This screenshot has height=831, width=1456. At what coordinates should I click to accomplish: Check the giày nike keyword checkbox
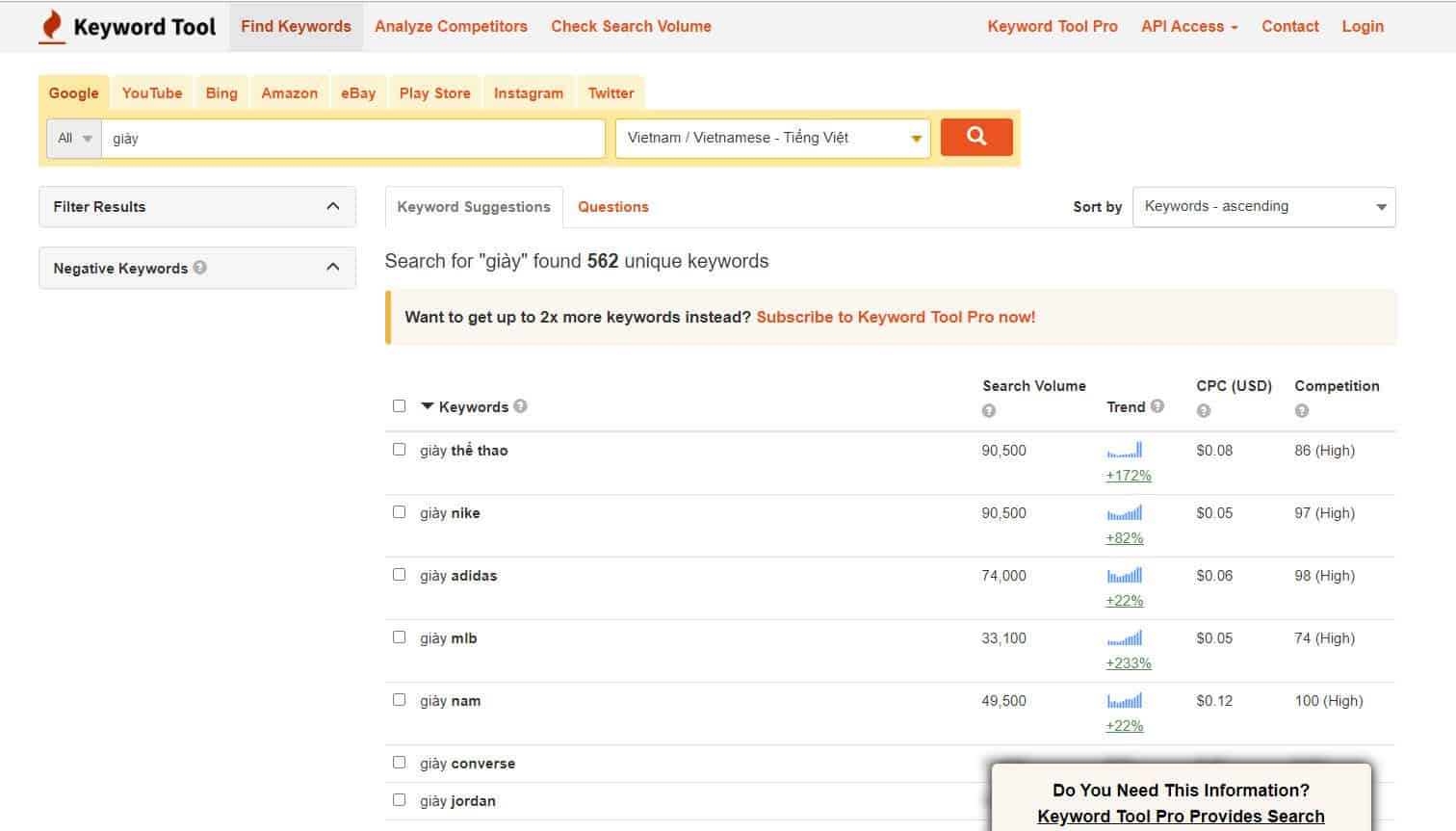click(x=400, y=512)
